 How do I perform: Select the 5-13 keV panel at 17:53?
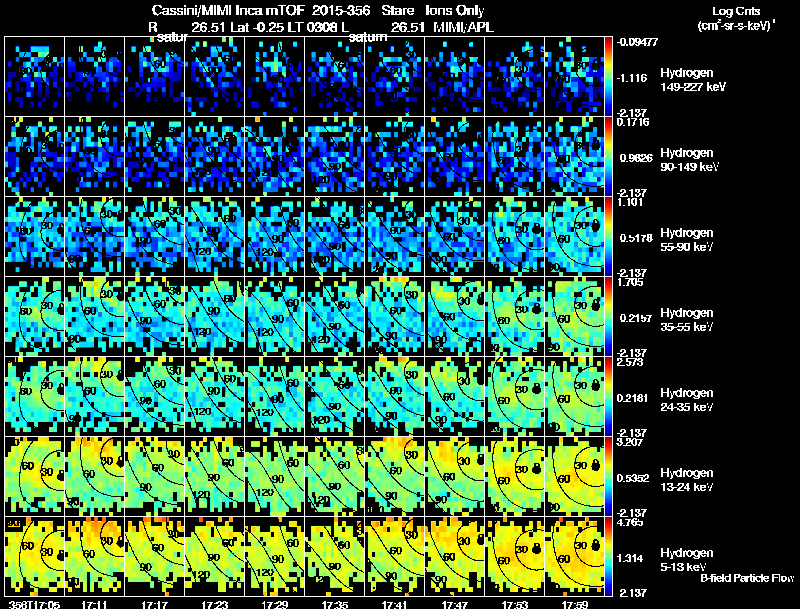pos(515,557)
